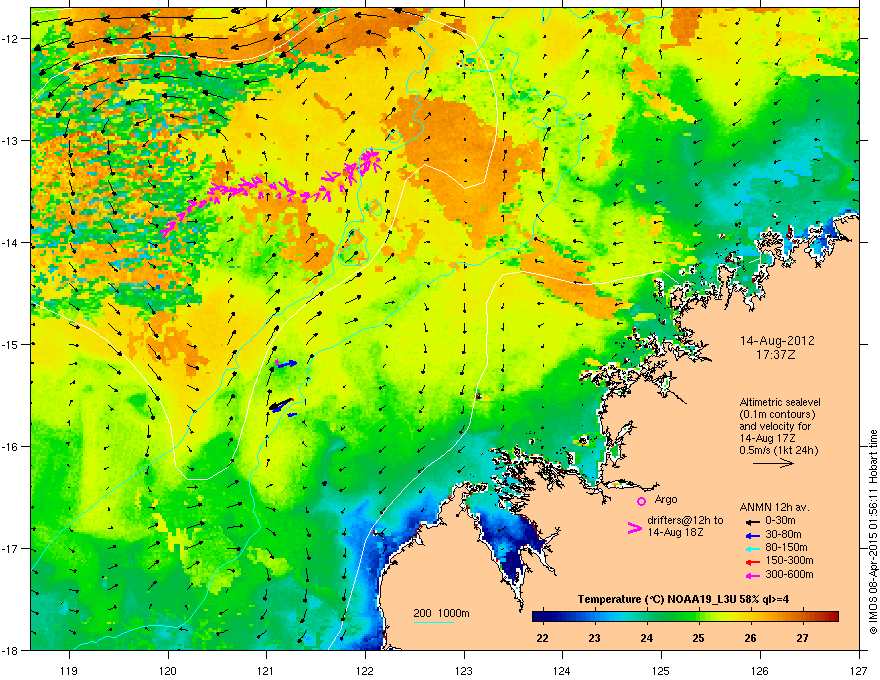Click the cyan isobath legend line under 200 1000m

(x=433, y=622)
